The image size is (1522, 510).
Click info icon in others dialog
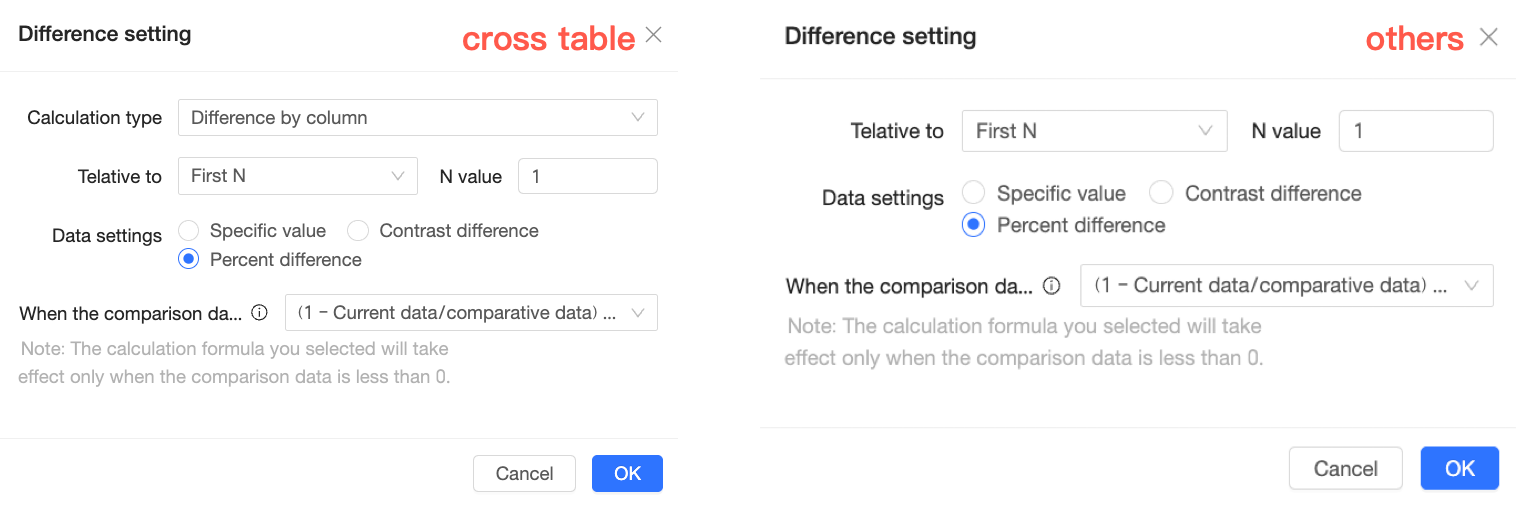tap(1051, 286)
